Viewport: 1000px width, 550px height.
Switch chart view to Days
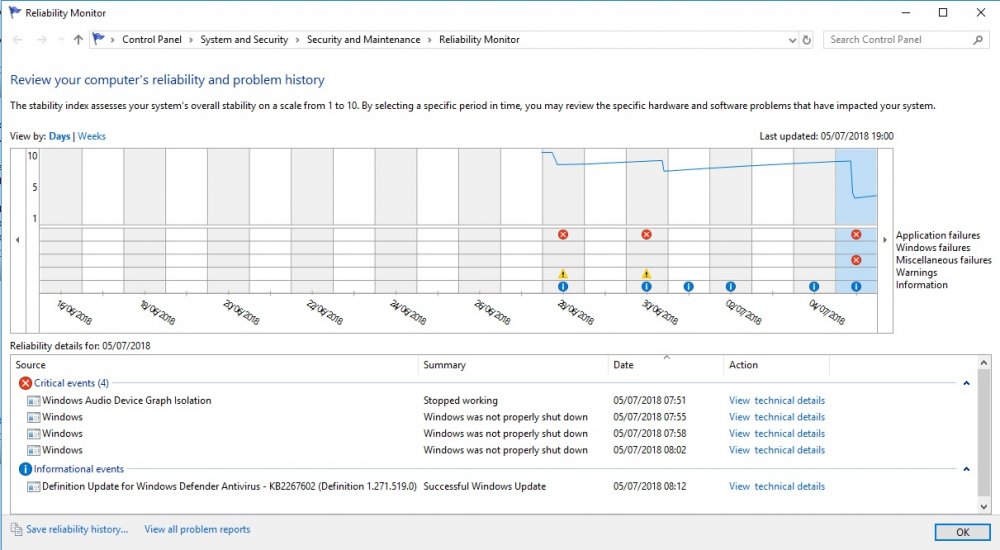click(x=59, y=136)
